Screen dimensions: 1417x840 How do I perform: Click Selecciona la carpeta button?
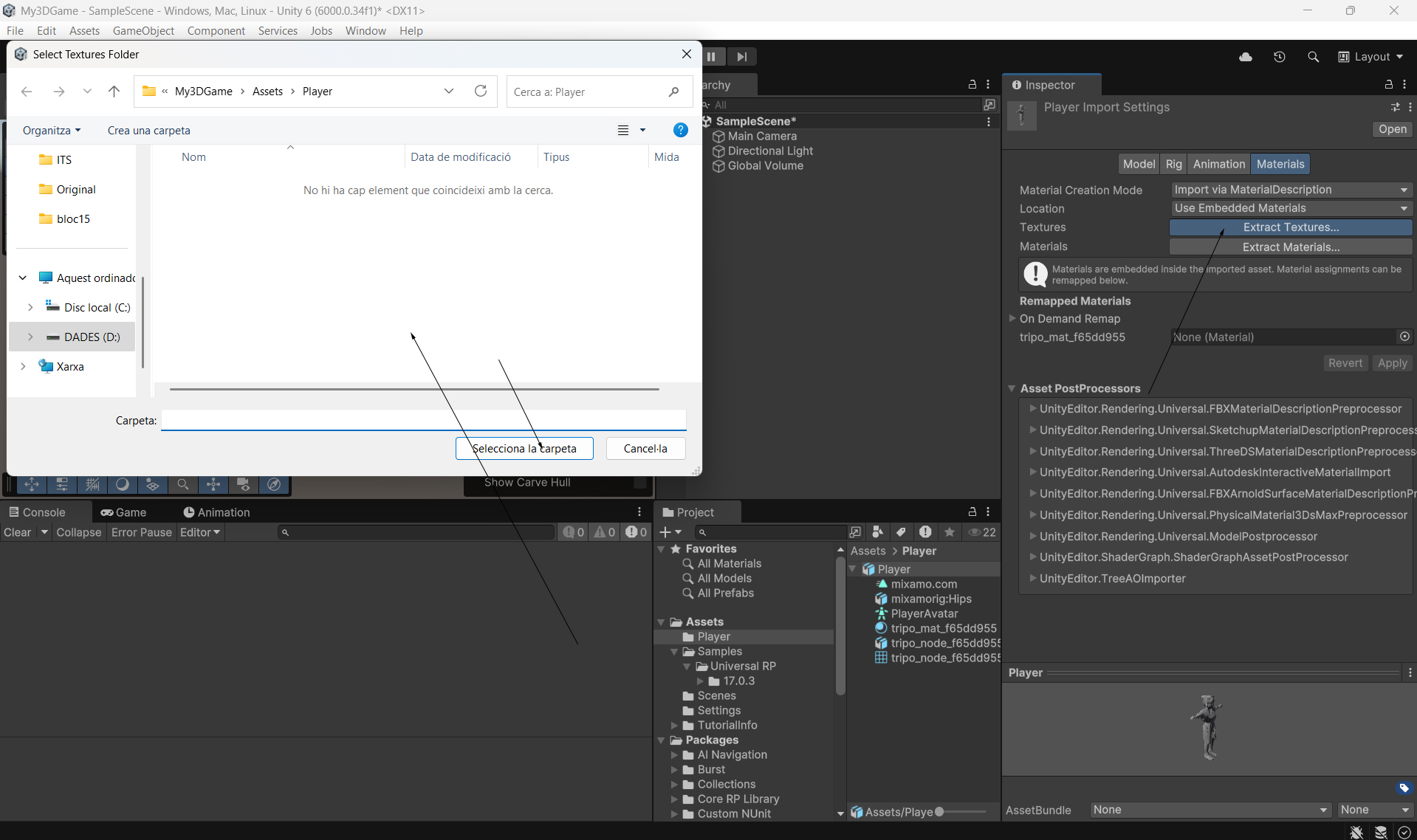[x=524, y=448]
